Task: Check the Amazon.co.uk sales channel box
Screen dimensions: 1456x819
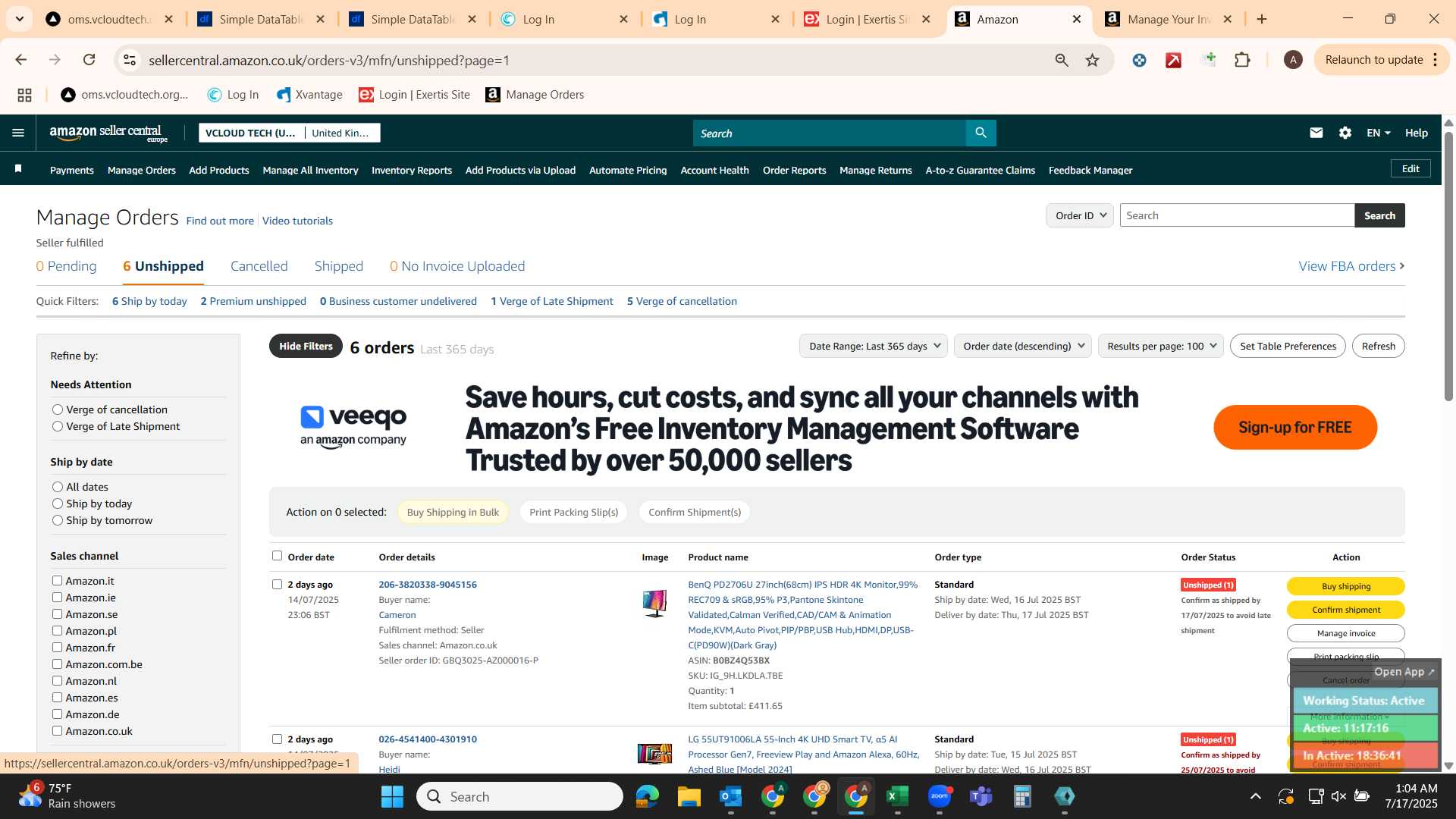Action: pyautogui.click(x=57, y=730)
